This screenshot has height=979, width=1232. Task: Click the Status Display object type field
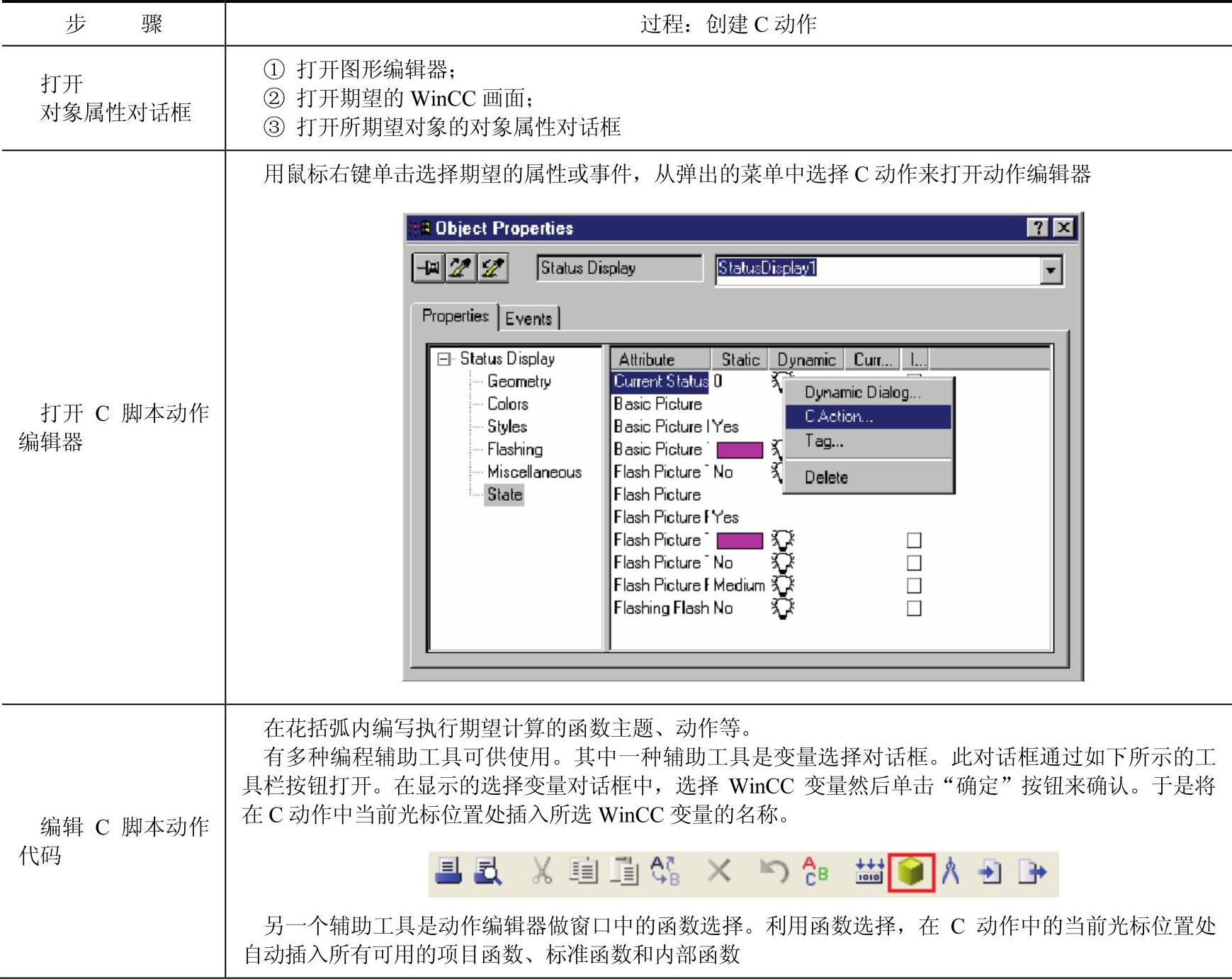[619, 268]
